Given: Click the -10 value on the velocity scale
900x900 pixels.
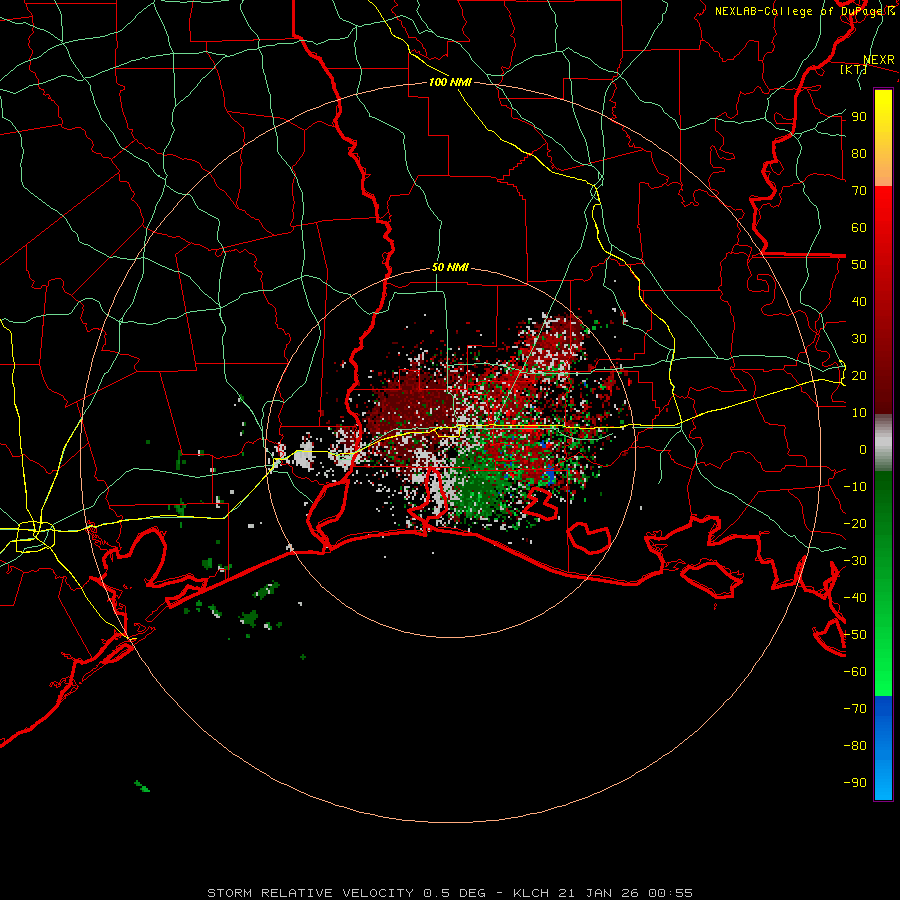Looking at the screenshot, I should [x=855, y=487].
